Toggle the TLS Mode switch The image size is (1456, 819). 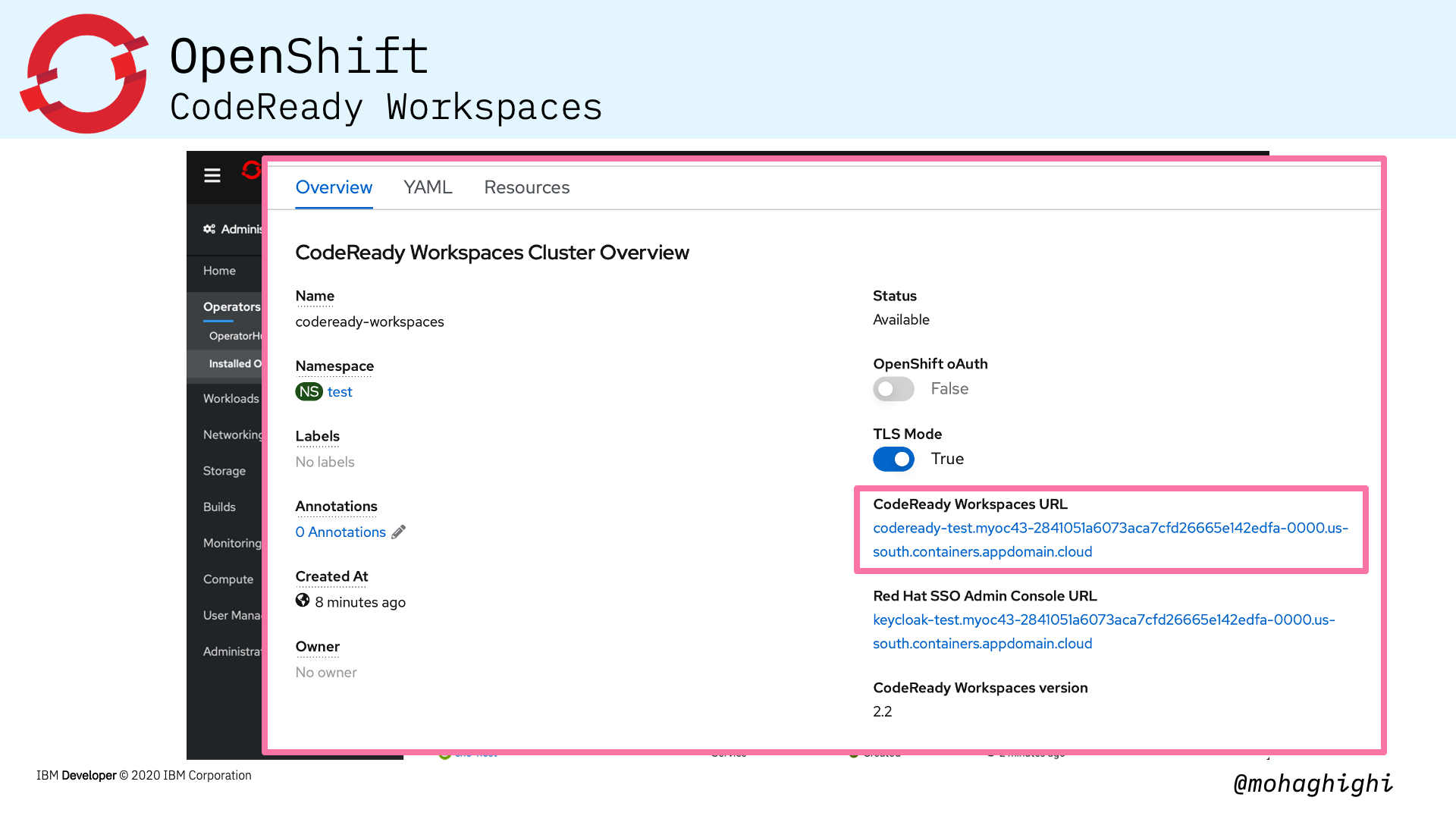pos(893,459)
